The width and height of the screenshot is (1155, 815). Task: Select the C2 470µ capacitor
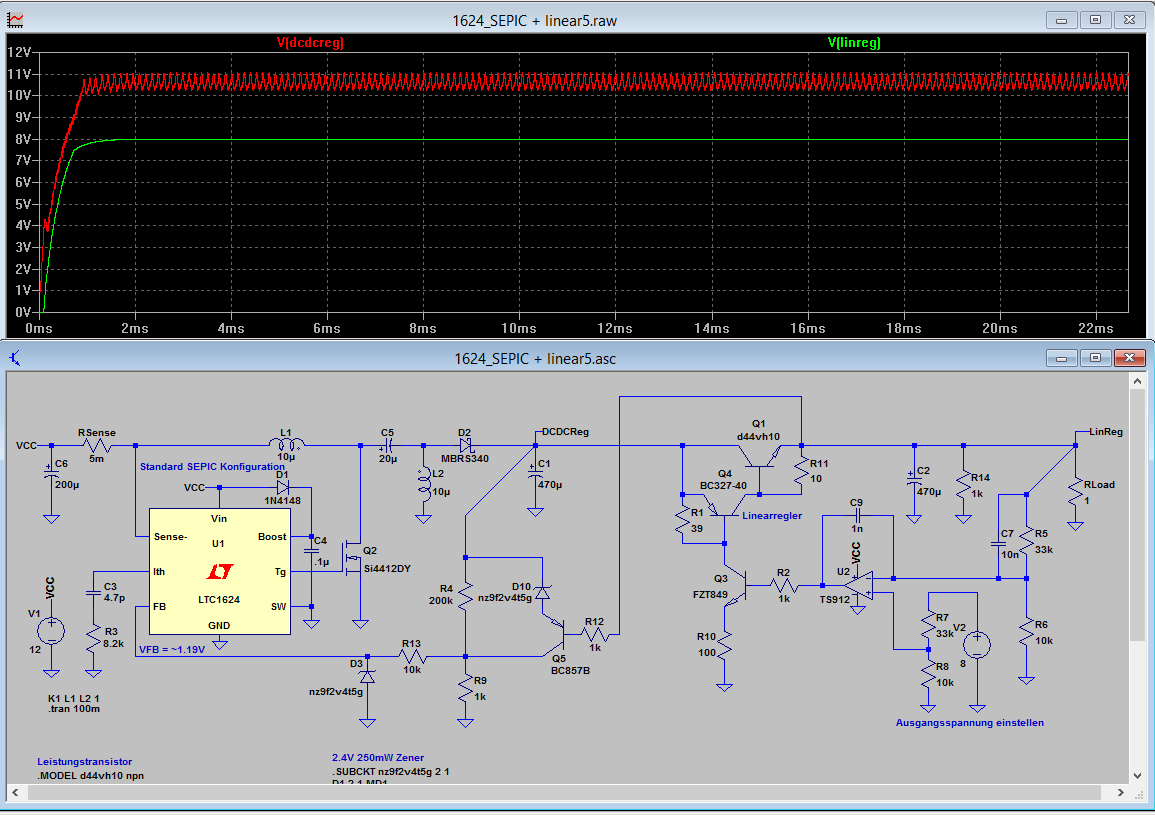914,480
